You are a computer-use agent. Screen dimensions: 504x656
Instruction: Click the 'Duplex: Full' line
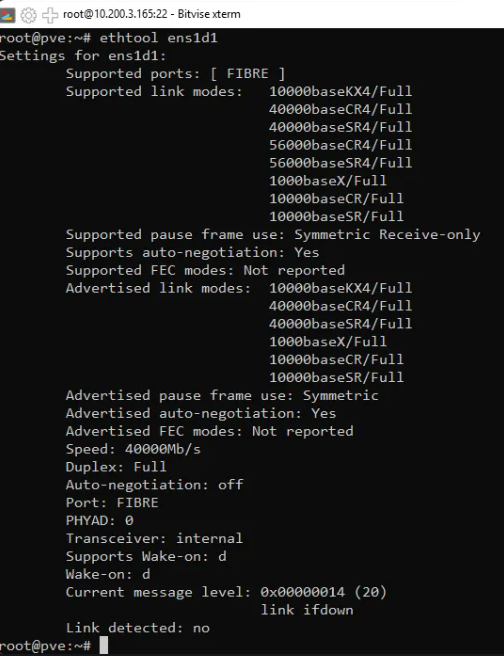[x=116, y=467]
